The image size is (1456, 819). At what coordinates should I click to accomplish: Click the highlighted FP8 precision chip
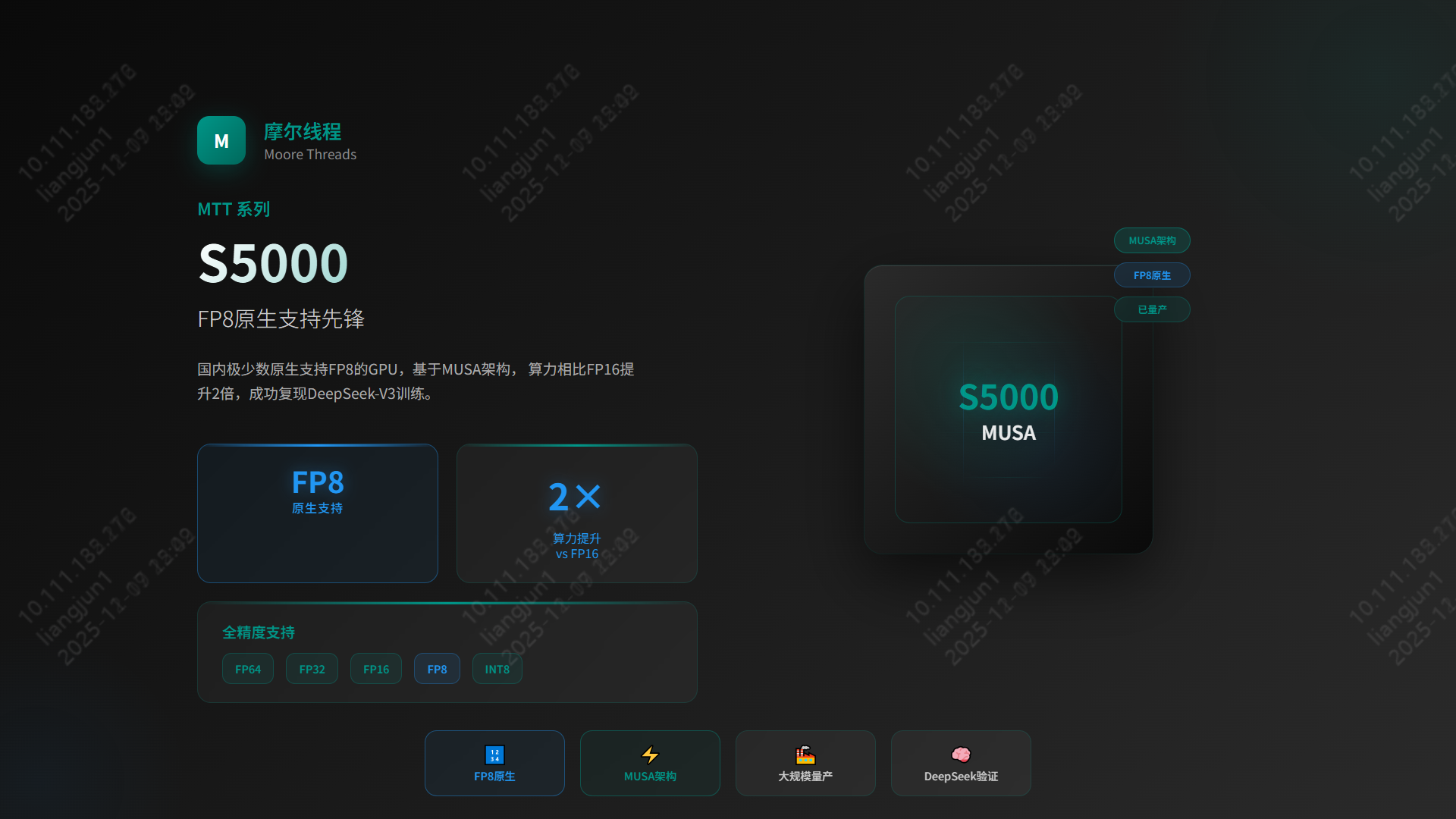click(437, 669)
